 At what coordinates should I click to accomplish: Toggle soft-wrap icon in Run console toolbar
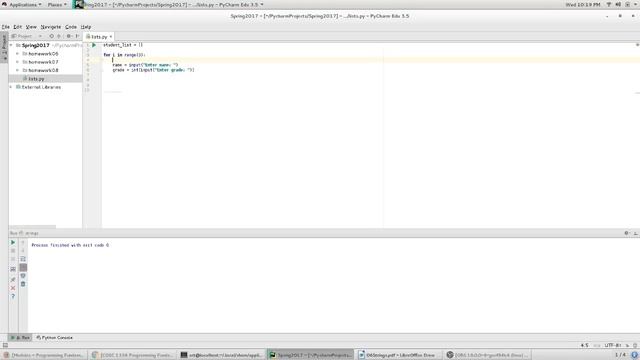pos(23,259)
